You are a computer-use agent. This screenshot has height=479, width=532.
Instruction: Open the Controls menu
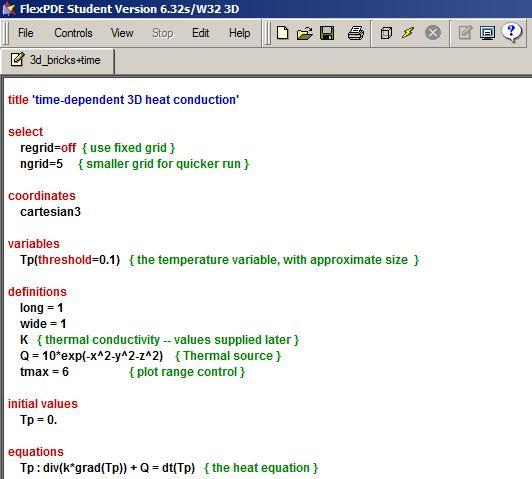[x=73, y=33]
